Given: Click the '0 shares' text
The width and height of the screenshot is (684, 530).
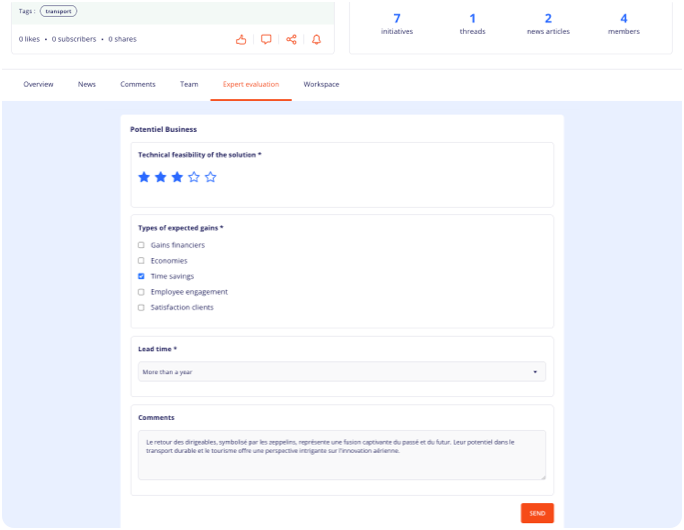Looking at the screenshot, I should click(x=123, y=39).
